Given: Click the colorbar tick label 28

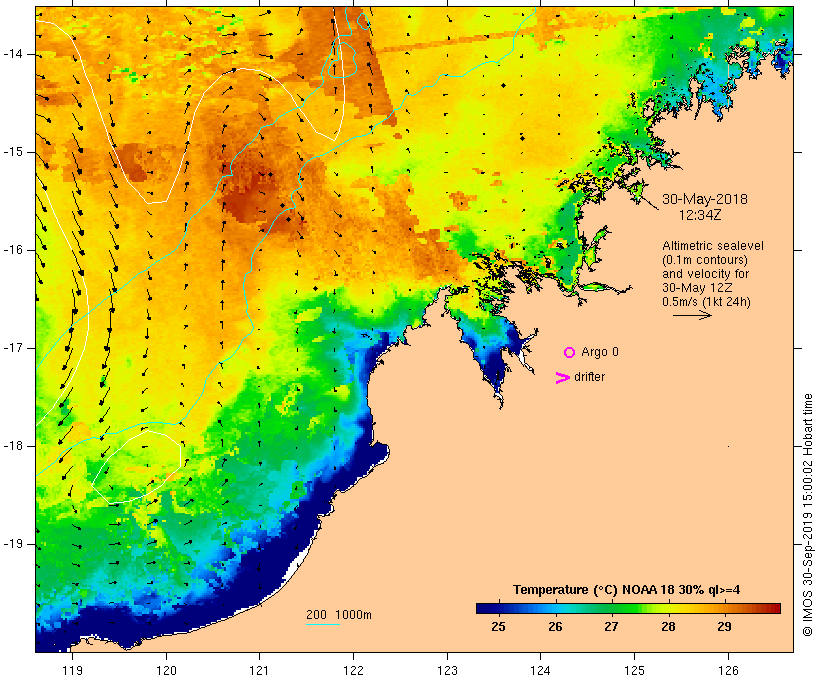Looking at the screenshot, I should click(x=668, y=626).
